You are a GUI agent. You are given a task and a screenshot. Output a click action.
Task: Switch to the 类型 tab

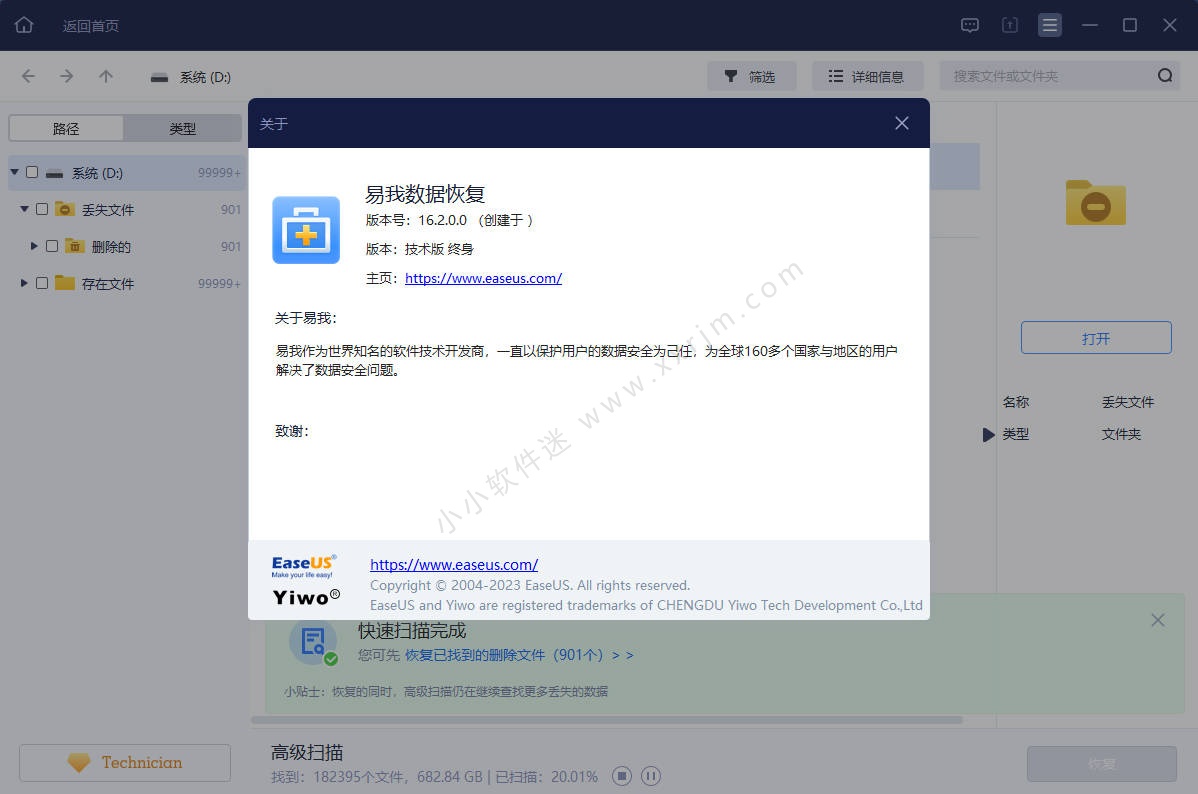[x=183, y=128]
